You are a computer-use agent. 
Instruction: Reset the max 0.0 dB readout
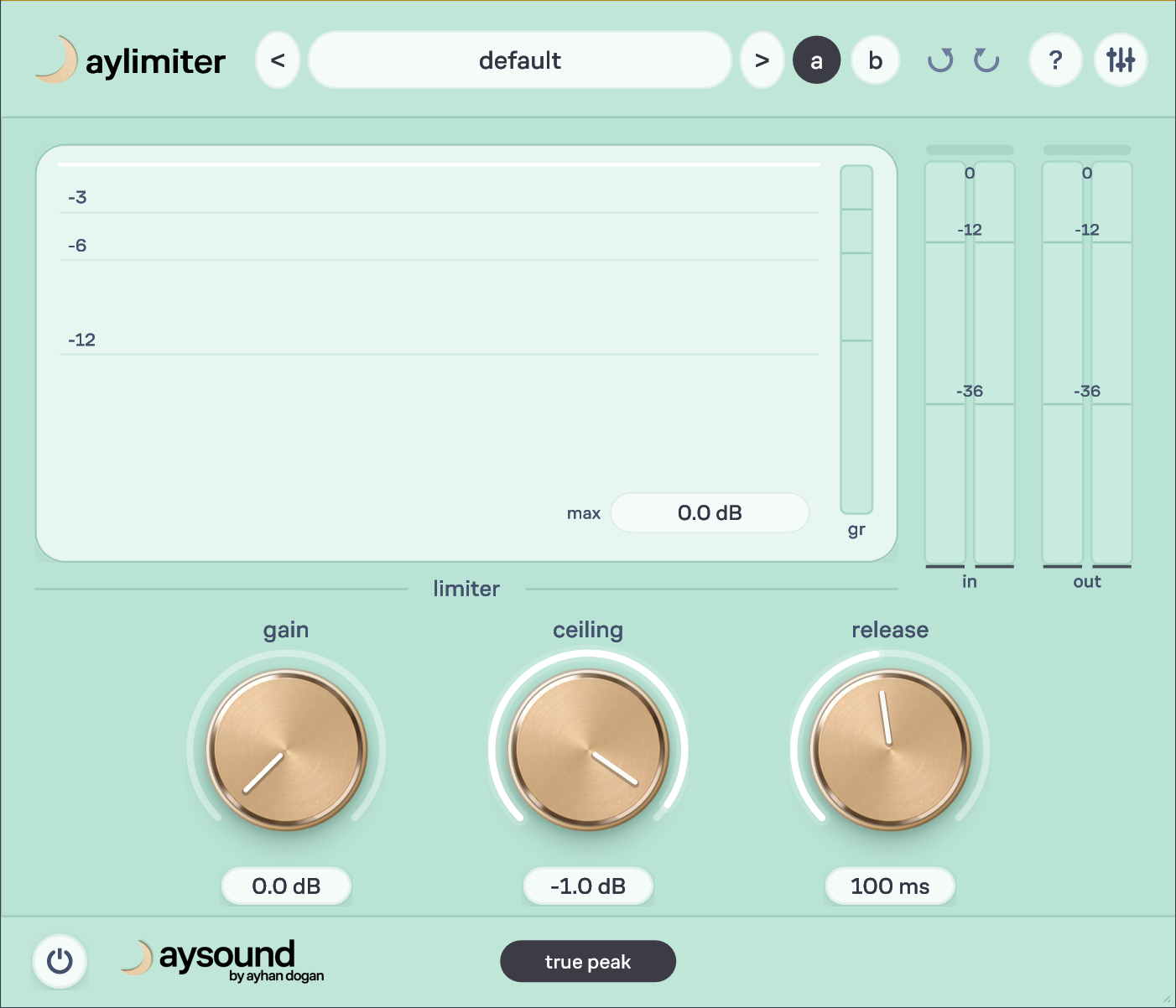click(x=710, y=512)
